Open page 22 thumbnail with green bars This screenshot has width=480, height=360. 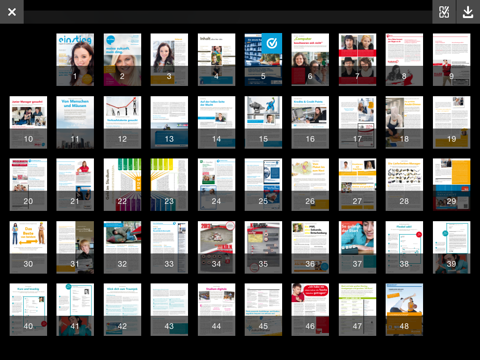[122, 185]
